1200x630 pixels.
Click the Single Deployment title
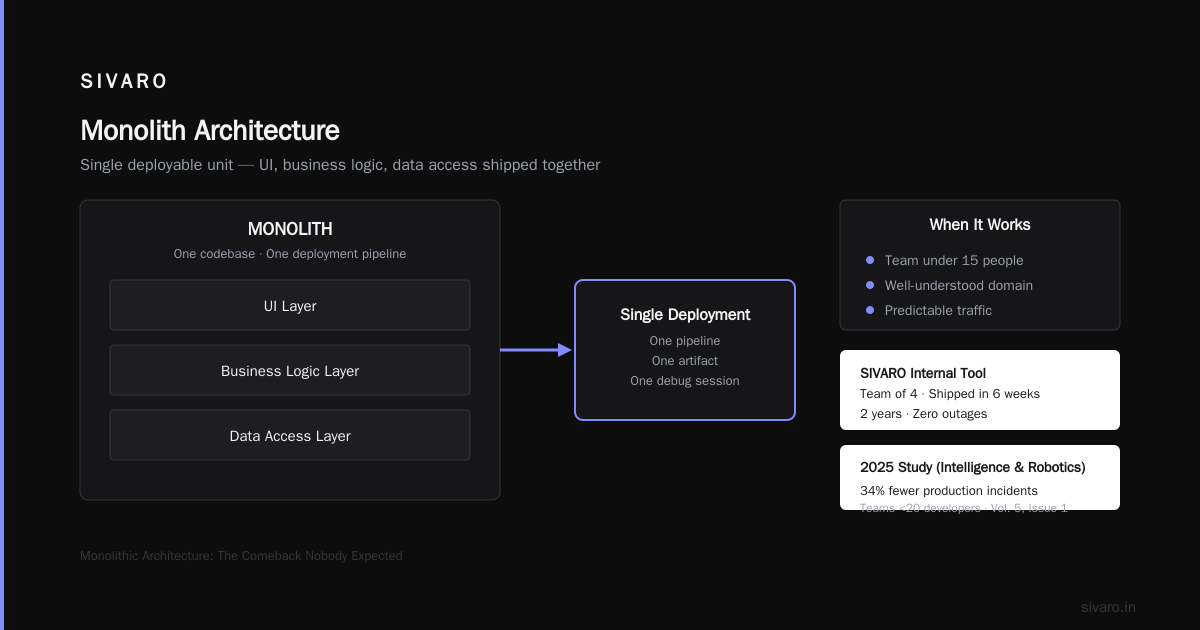coord(685,314)
